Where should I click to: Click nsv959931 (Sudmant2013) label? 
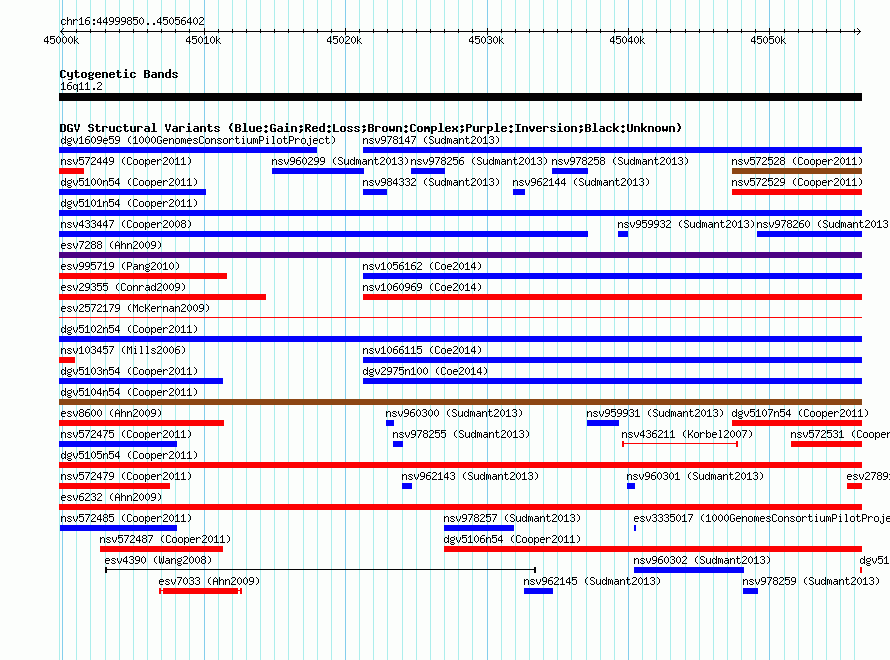[x=655, y=413]
